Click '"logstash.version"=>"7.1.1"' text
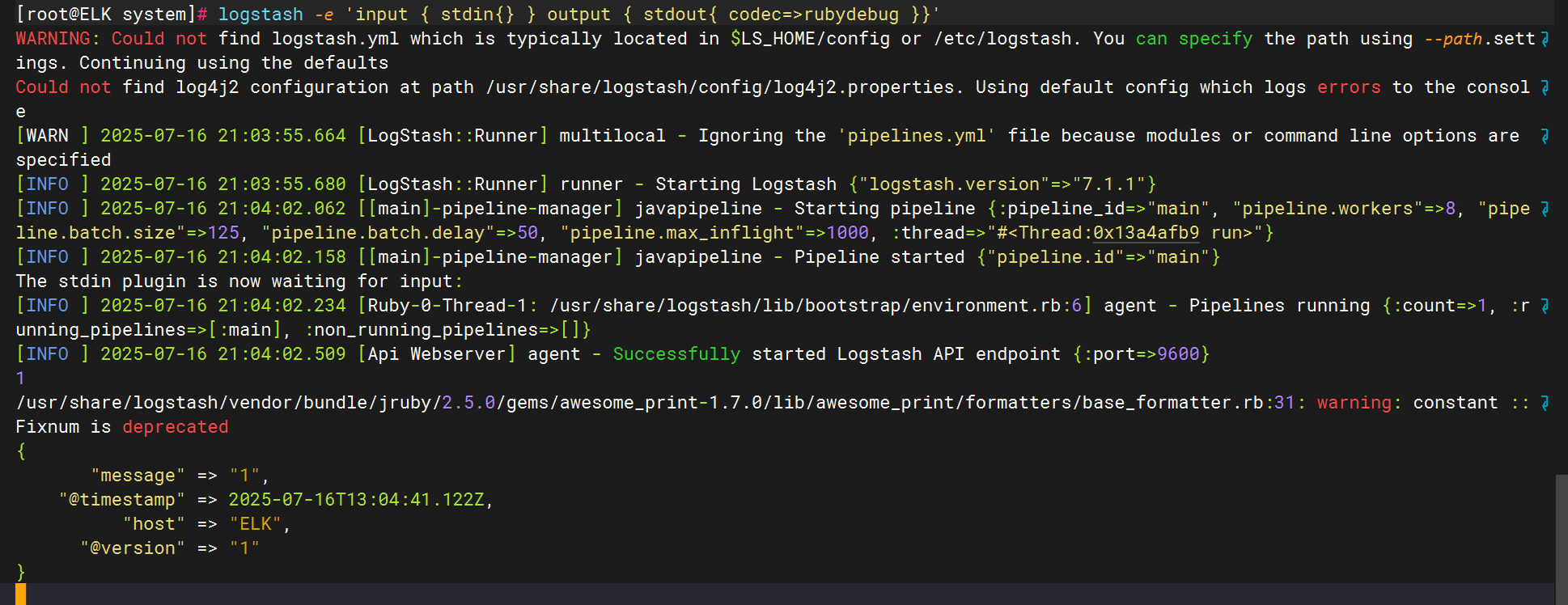Viewport: 1568px width, 605px height. click(x=1002, y=184)
